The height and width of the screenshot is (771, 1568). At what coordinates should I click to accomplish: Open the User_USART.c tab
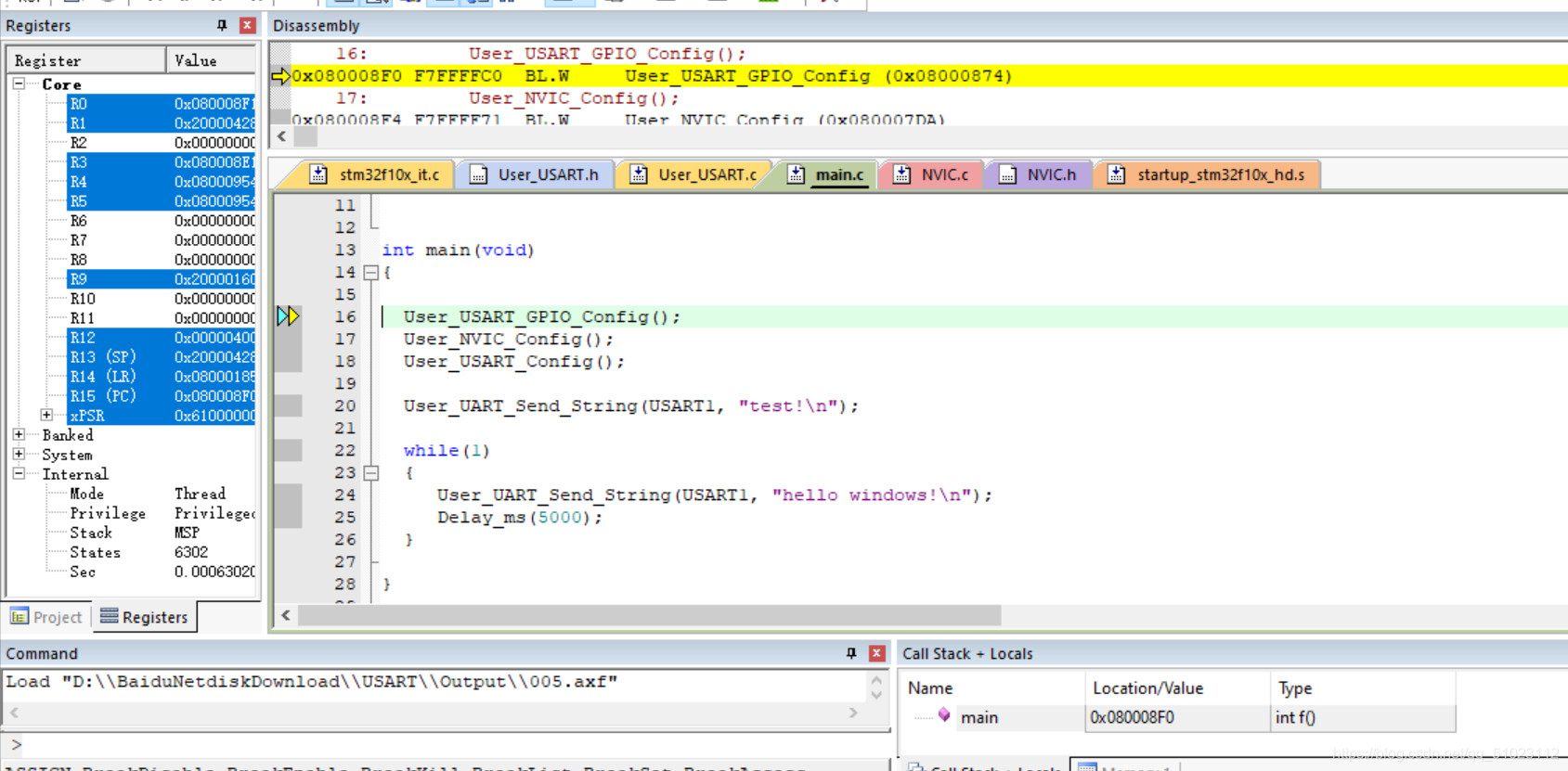[x=694, y=174]
